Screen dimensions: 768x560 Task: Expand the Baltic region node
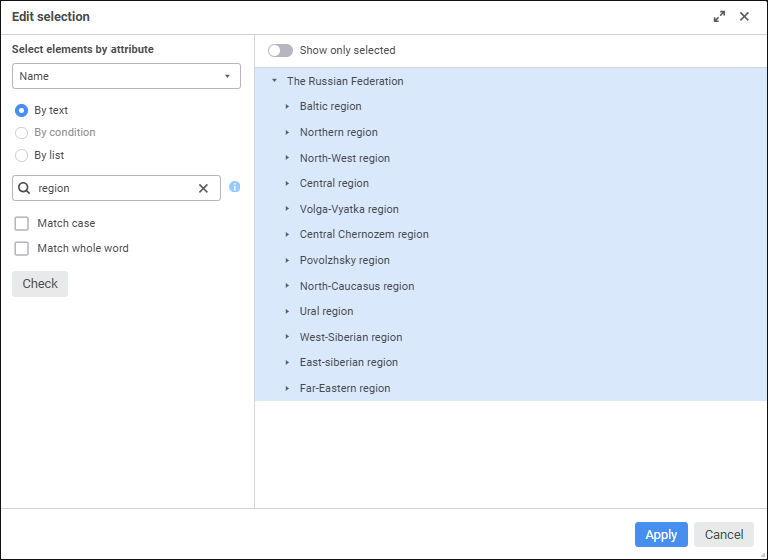[x=287, y=107]
